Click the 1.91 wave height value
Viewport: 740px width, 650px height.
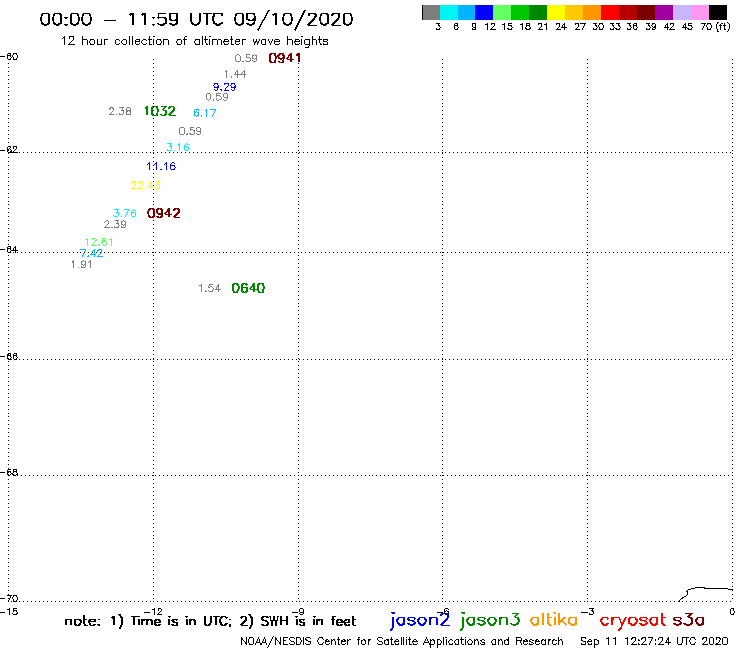coord(82,264)
